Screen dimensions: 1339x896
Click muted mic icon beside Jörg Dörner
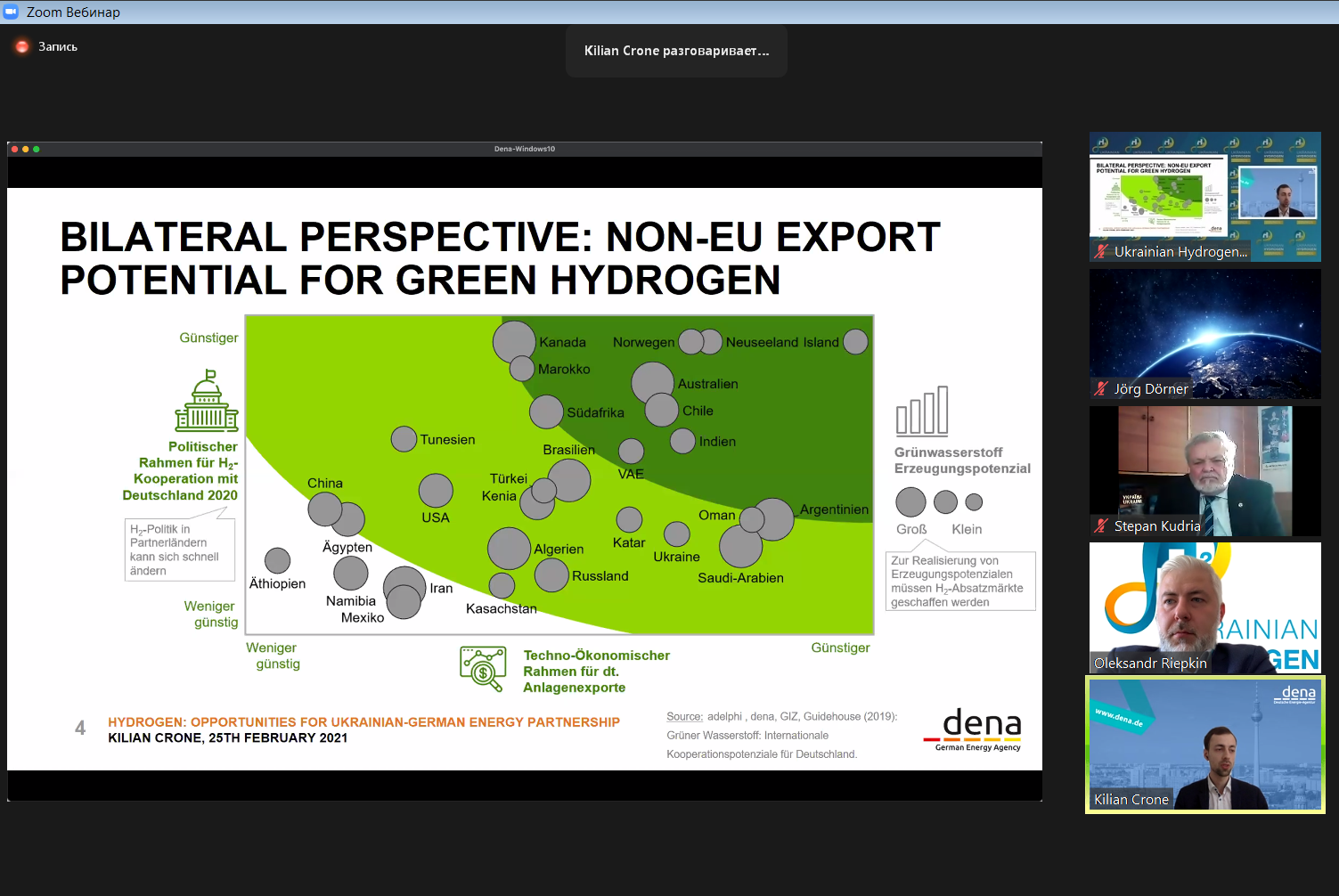(x=1102, y=388)
